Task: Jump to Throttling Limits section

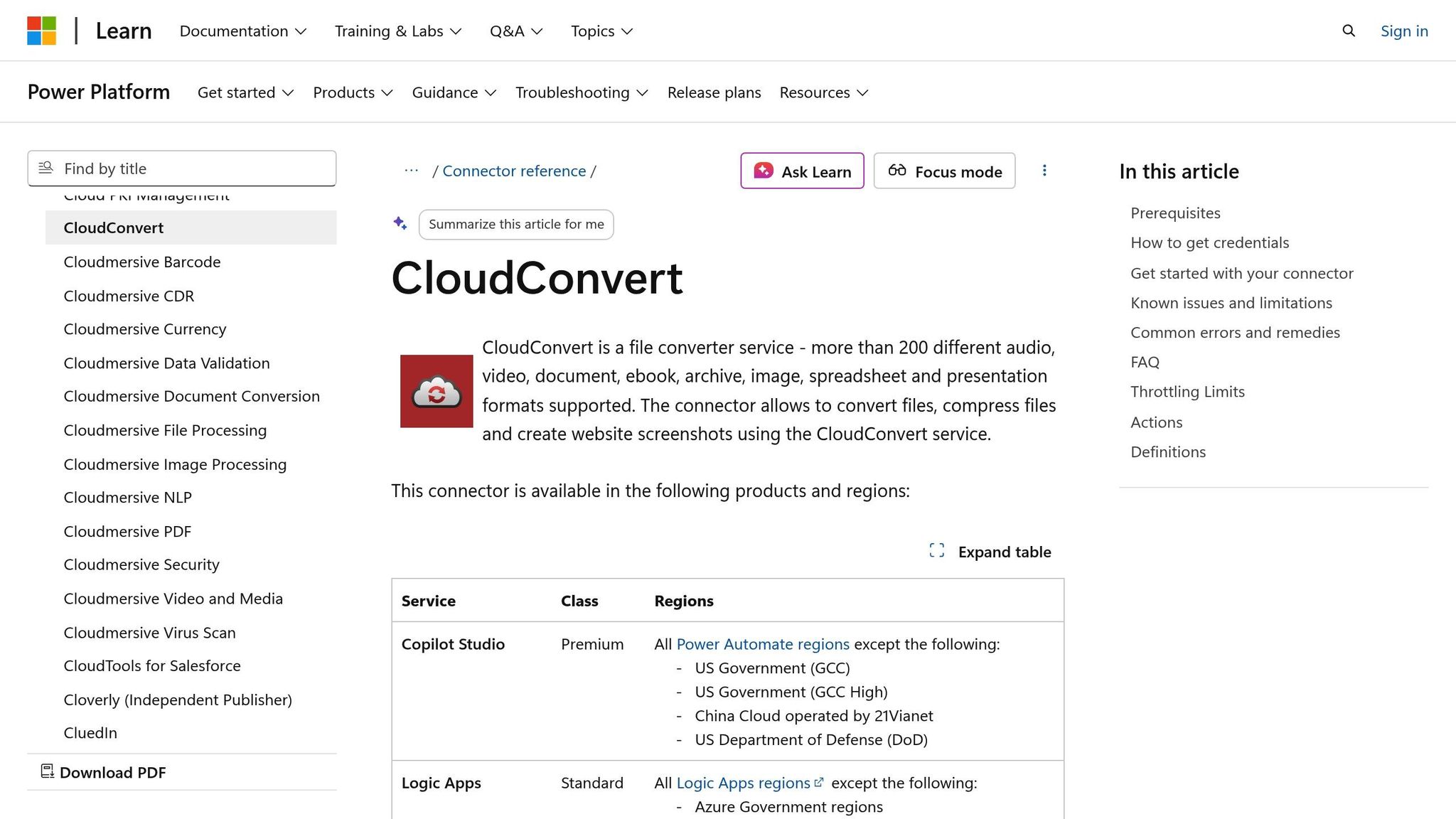Action: coord(1187,391)
